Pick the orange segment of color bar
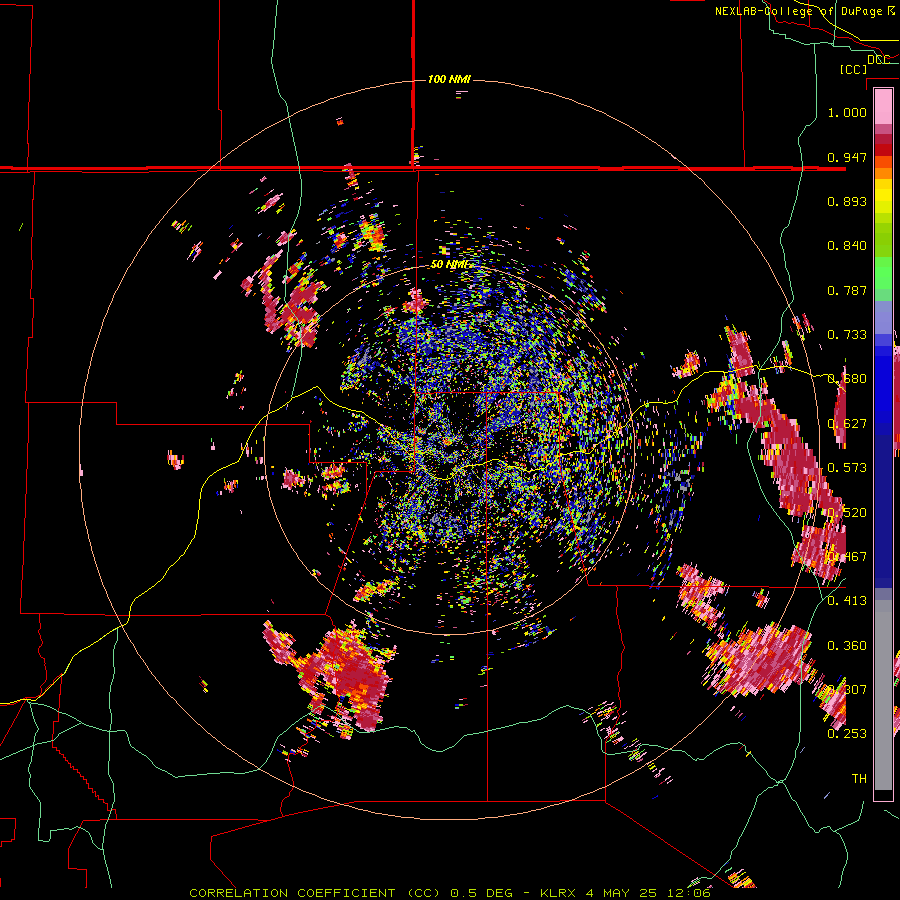Viewport: 900px width, 900px height. (883, 173)
